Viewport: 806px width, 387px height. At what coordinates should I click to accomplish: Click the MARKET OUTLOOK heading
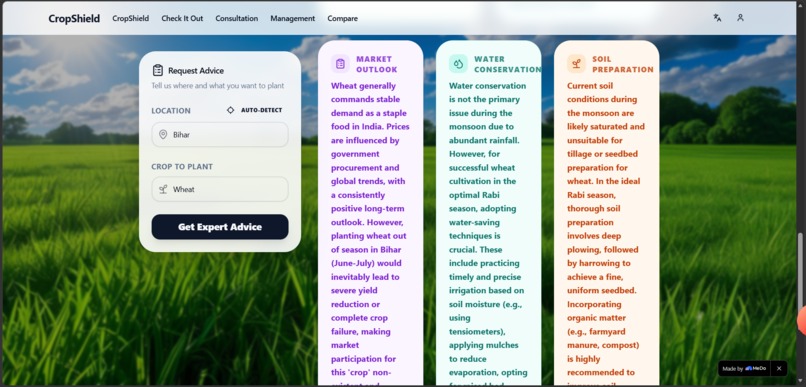(377, 64)
